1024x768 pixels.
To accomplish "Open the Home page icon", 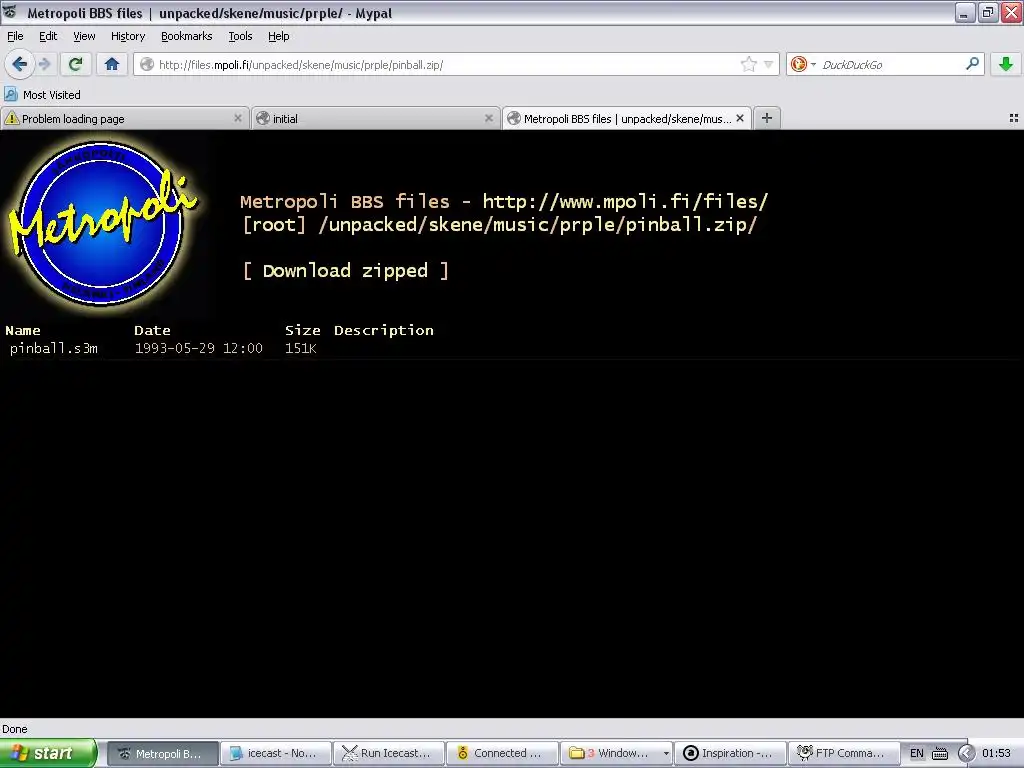I will [112, 64].
